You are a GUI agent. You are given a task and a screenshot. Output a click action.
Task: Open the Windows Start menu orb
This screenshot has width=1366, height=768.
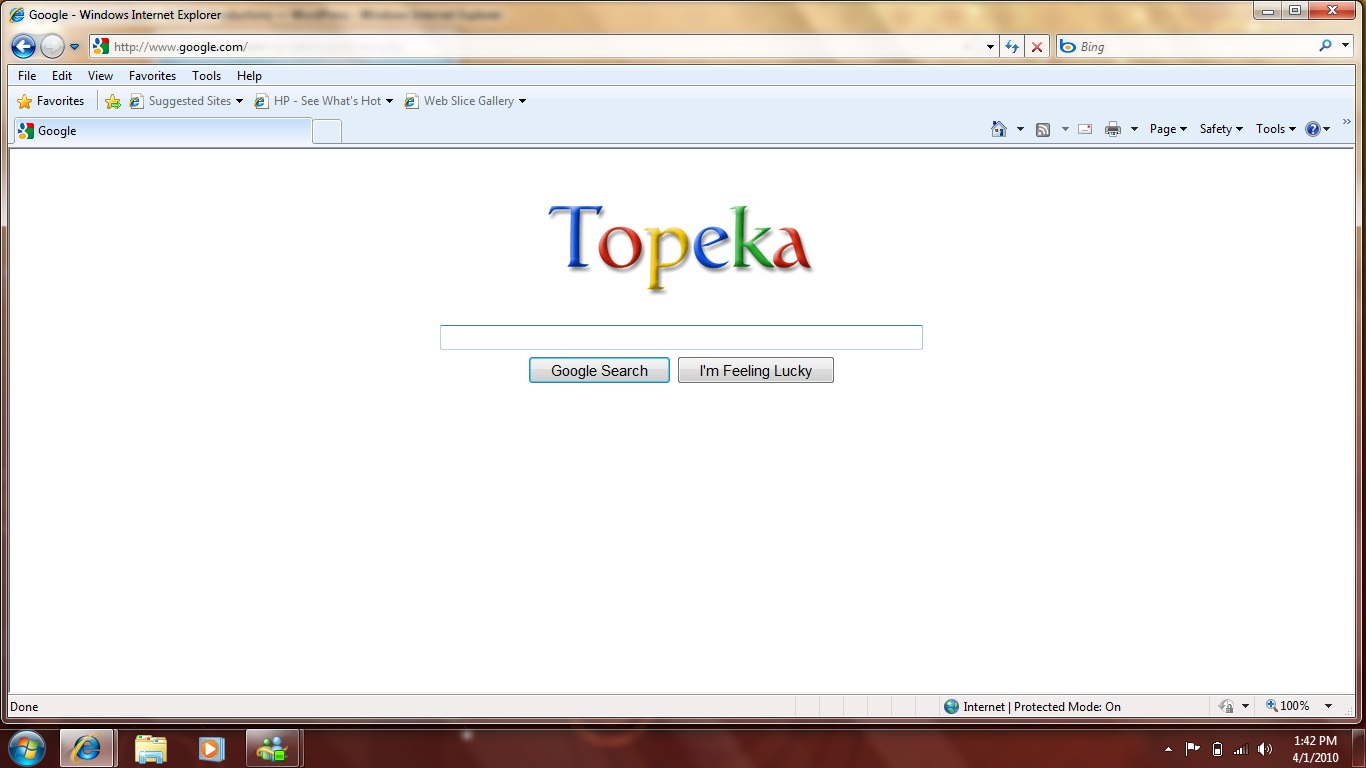[x=26, y=748]
